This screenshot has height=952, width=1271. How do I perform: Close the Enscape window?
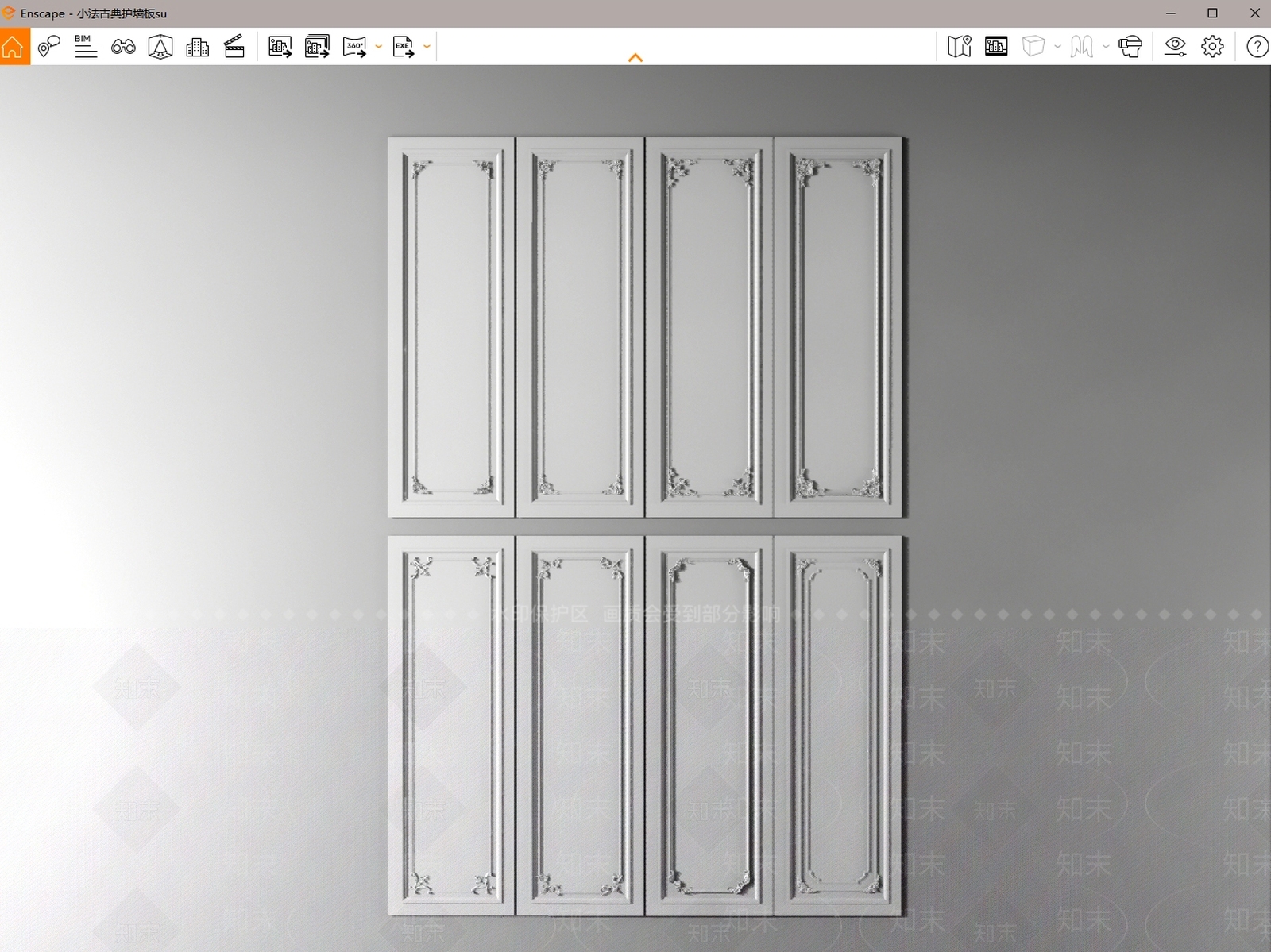1254,13
